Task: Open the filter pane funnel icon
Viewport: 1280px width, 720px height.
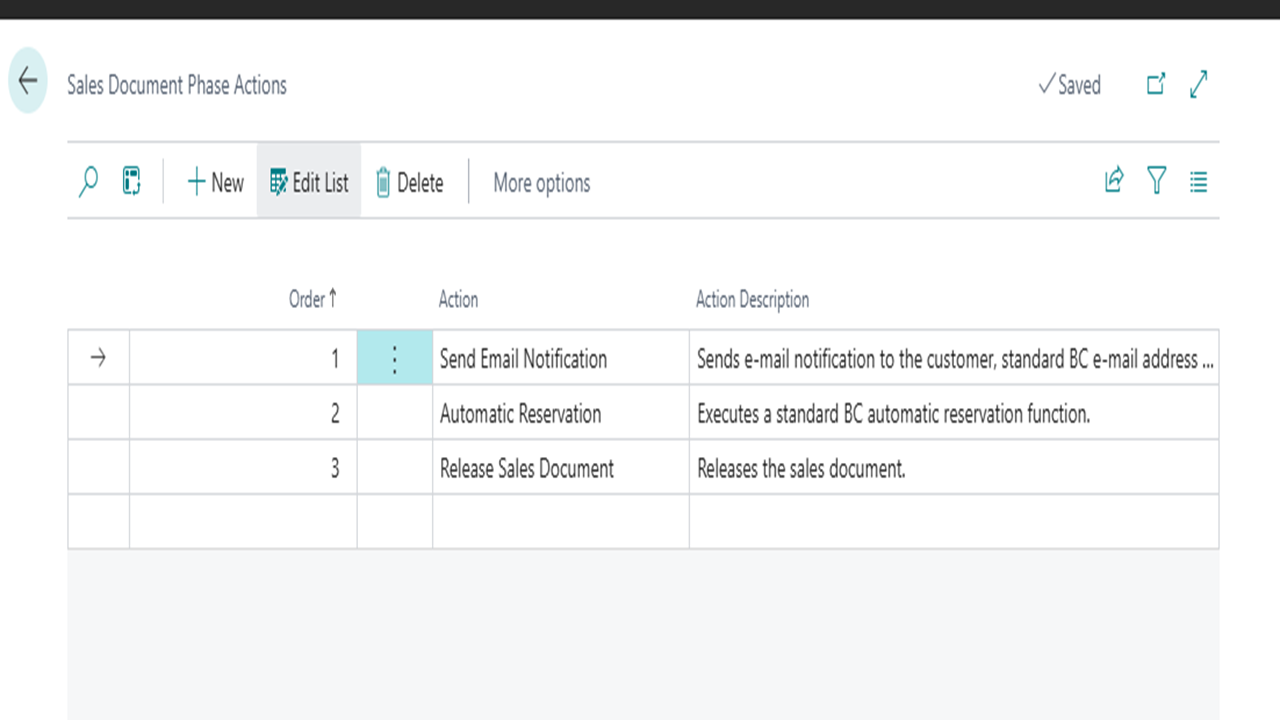Action: pos(1157,181)
